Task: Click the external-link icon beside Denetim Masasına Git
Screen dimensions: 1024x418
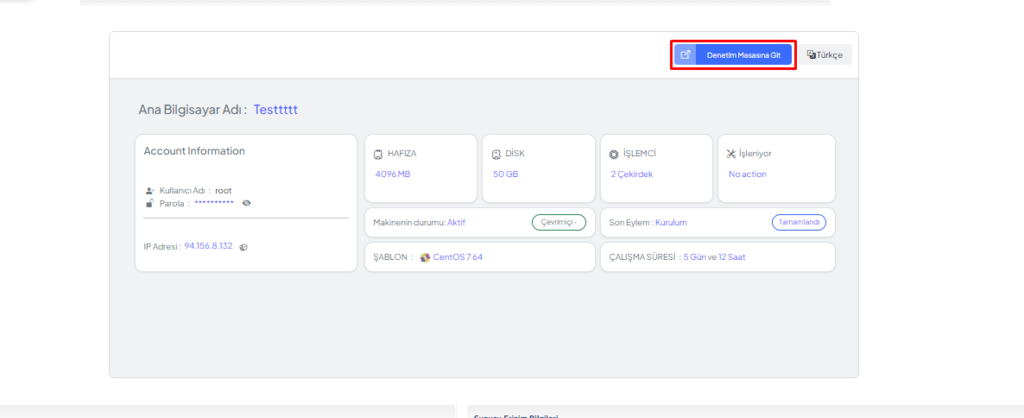Action: pos(685,55)
